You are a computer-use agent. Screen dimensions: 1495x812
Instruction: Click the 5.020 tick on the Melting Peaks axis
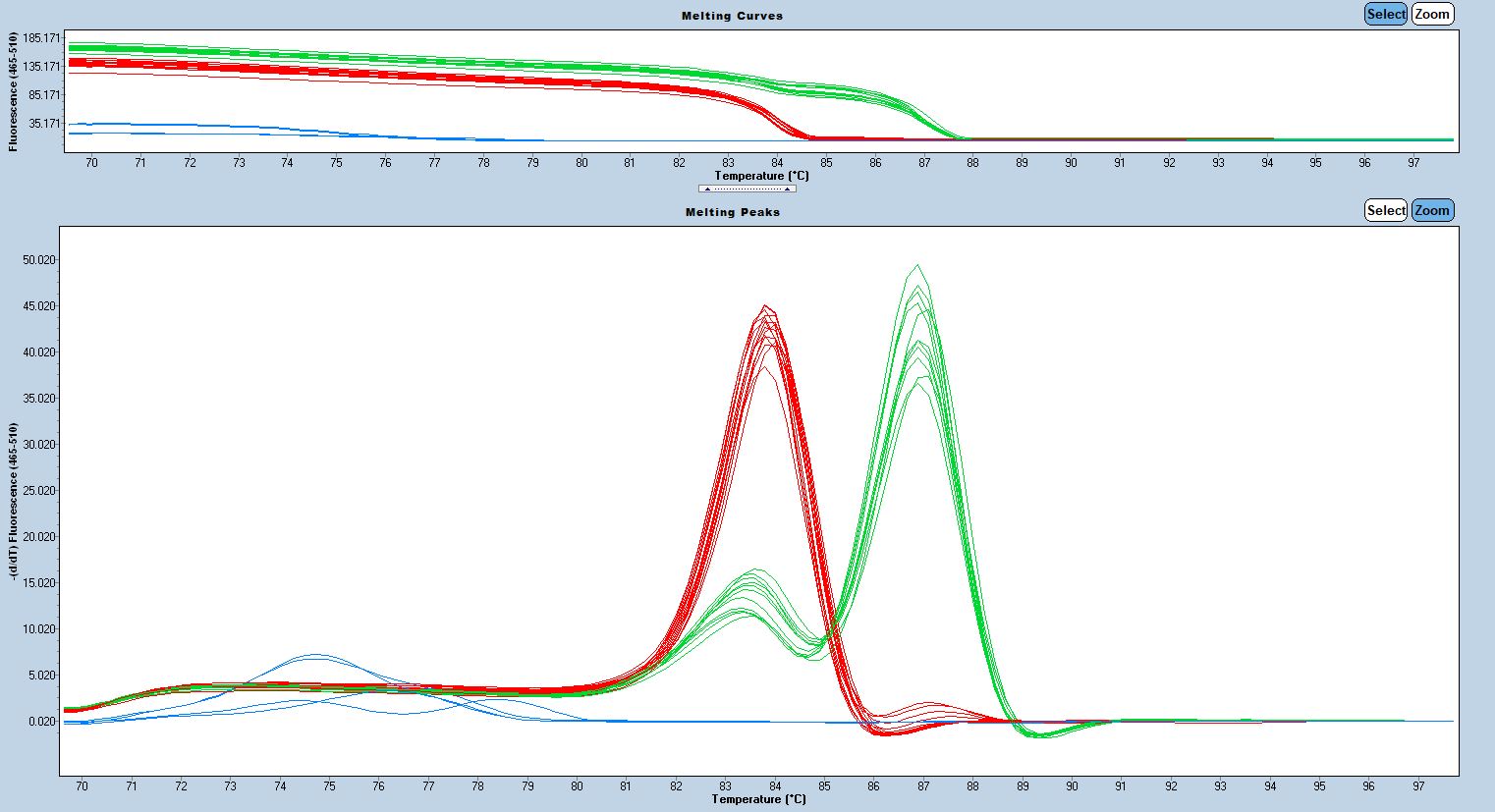[x=42, y=676]
